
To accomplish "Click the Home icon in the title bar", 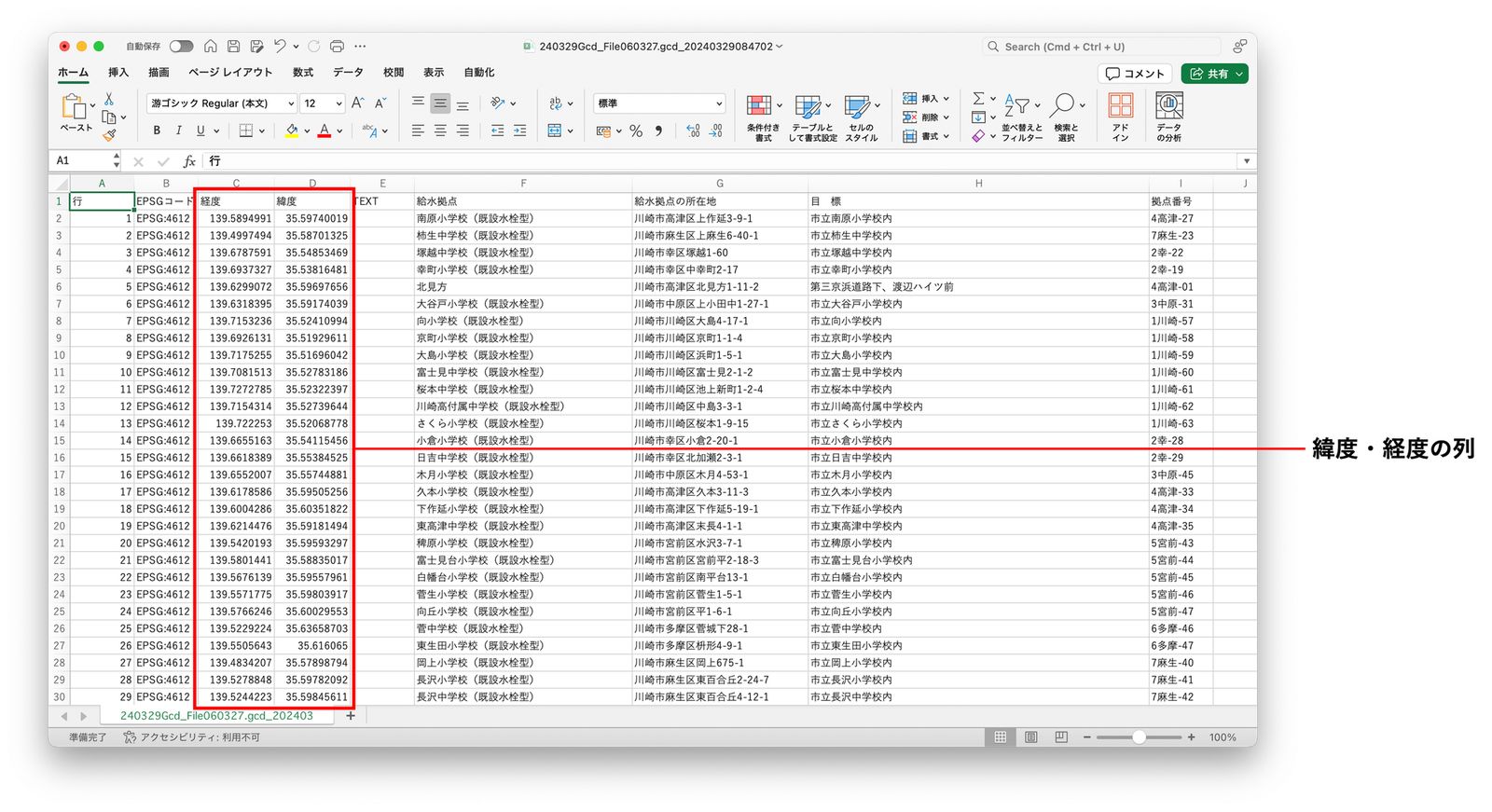I will pyautogui.click(x=211, y=46).
